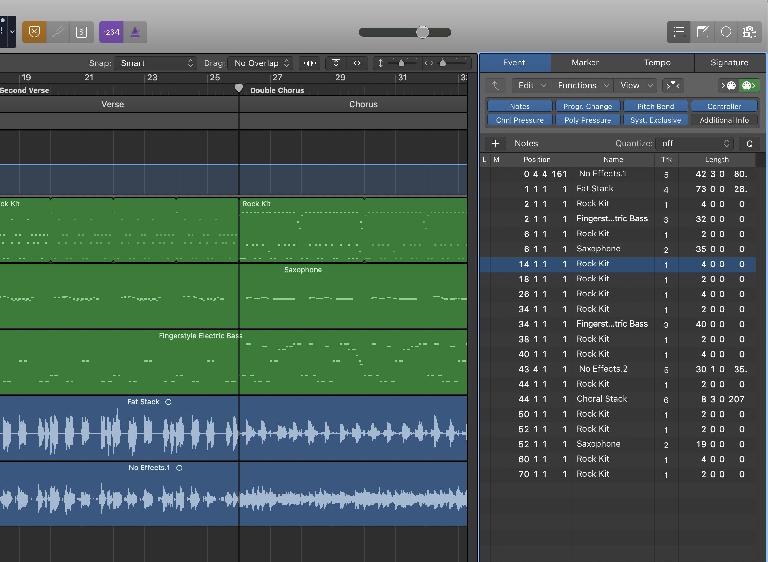The width and height of the screenshot is (768, 562).
Task: Click the Length column header
Action: click(717, 160)
